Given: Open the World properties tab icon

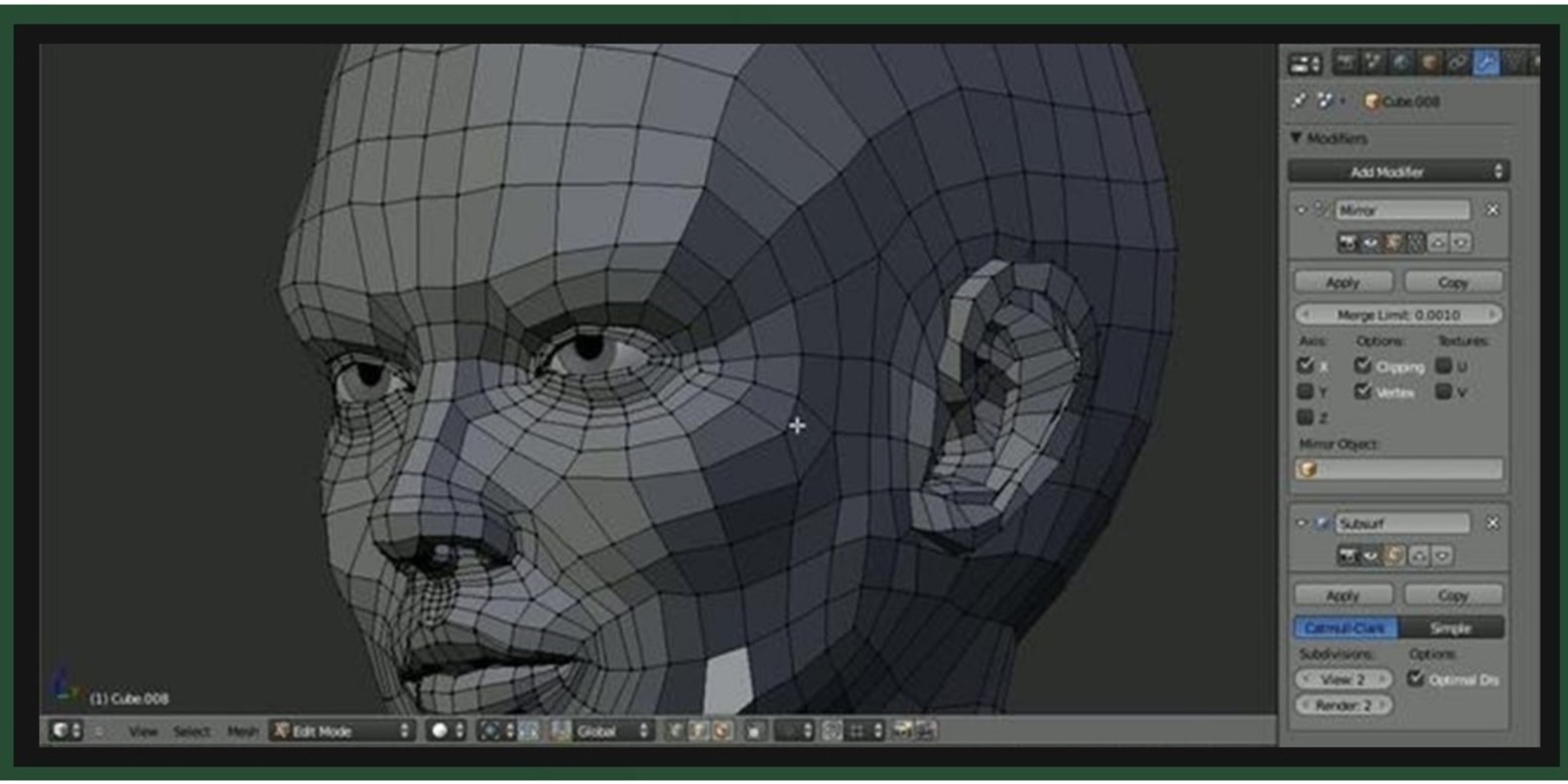Looking at the screenshot, I should (x=1401, y=64).
